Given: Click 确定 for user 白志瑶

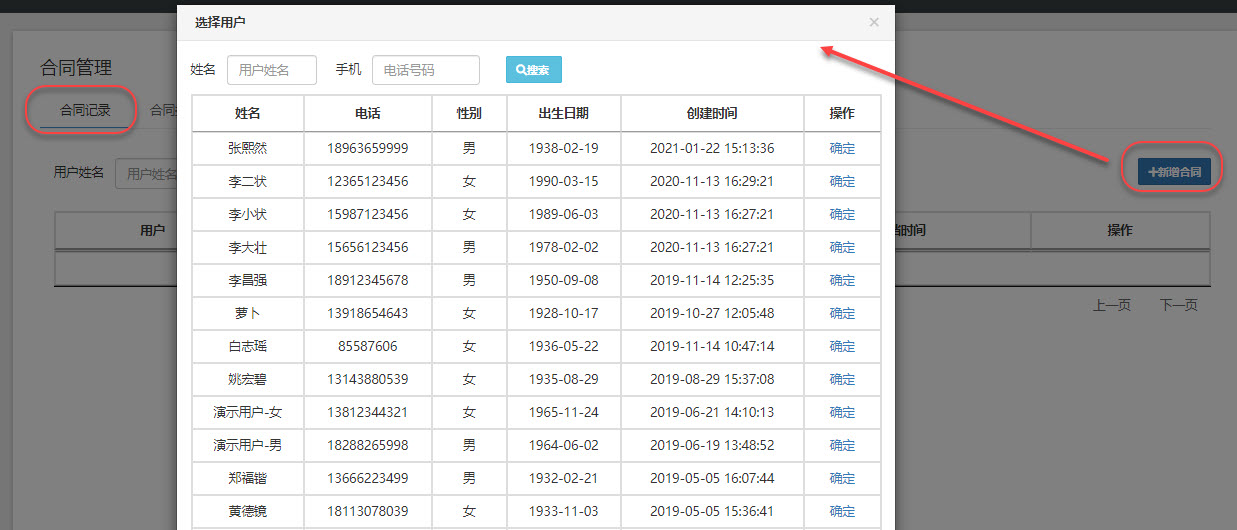Looking at the screenshot, I should (842, 346).
